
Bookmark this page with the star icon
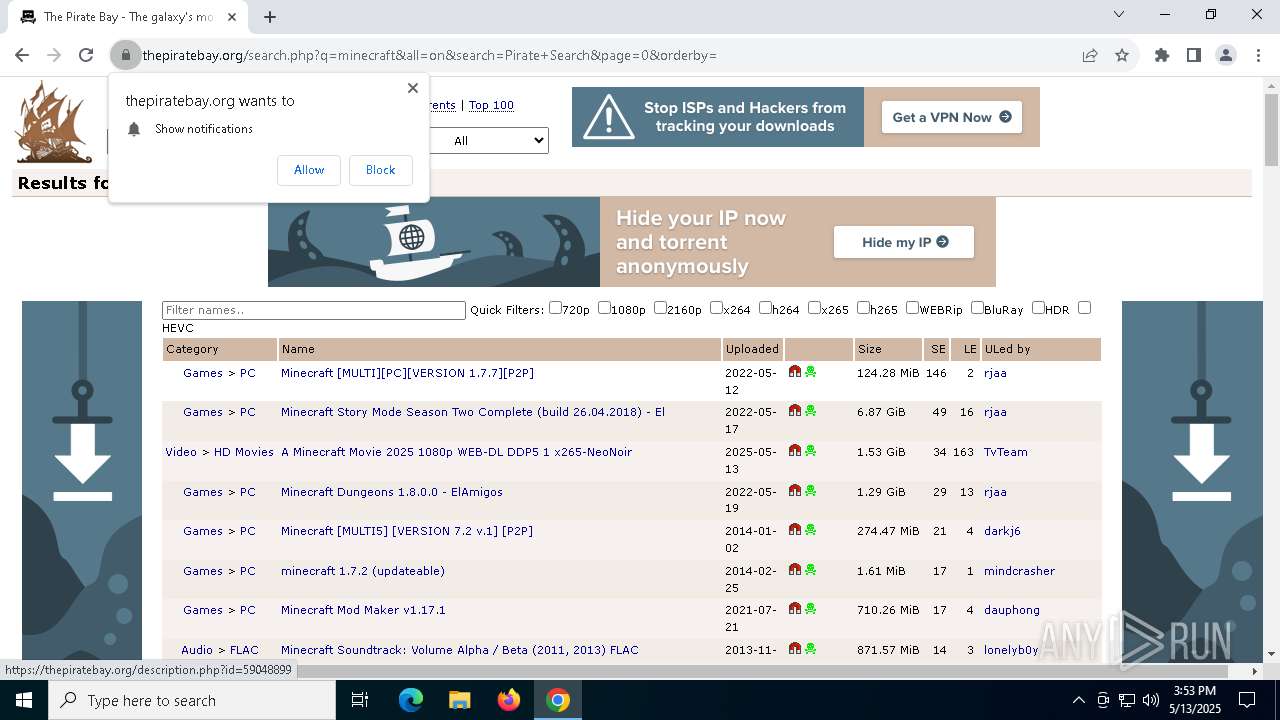[x=1122, y=55]
